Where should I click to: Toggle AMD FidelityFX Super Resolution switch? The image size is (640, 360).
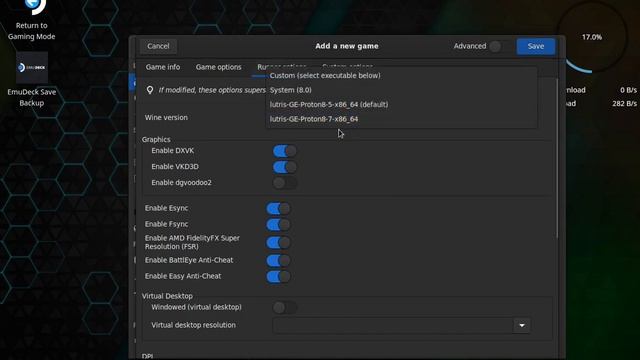click(278, 242)
